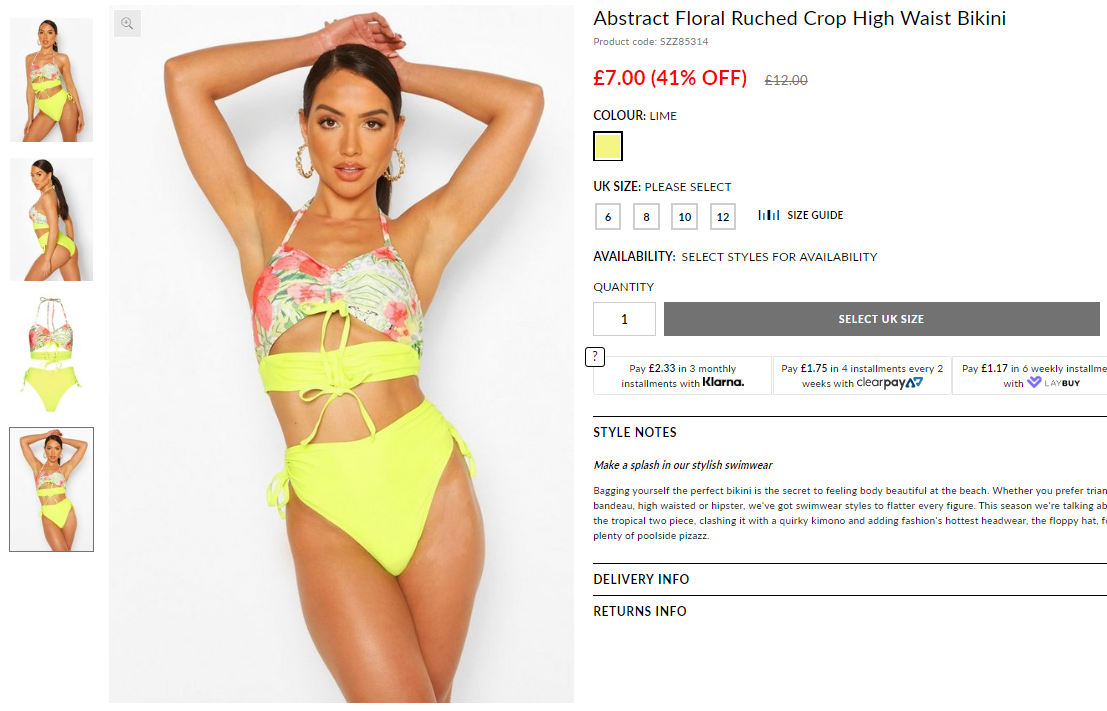Viewport: 1107px width, 711px height.
Task: Pick UK size 12
Action: coord(723,217)
